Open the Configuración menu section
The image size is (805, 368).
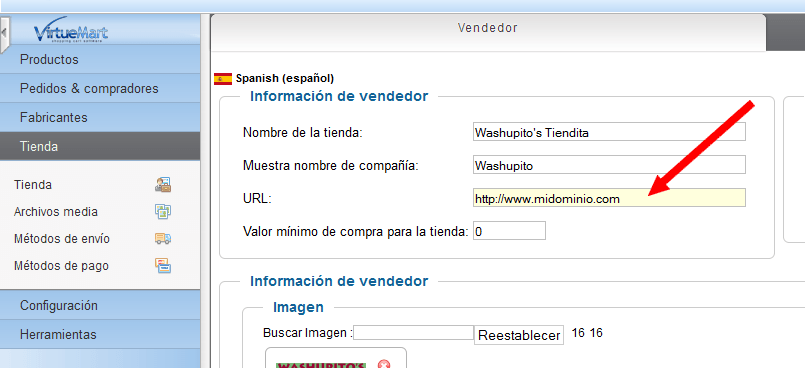(100, 305)
